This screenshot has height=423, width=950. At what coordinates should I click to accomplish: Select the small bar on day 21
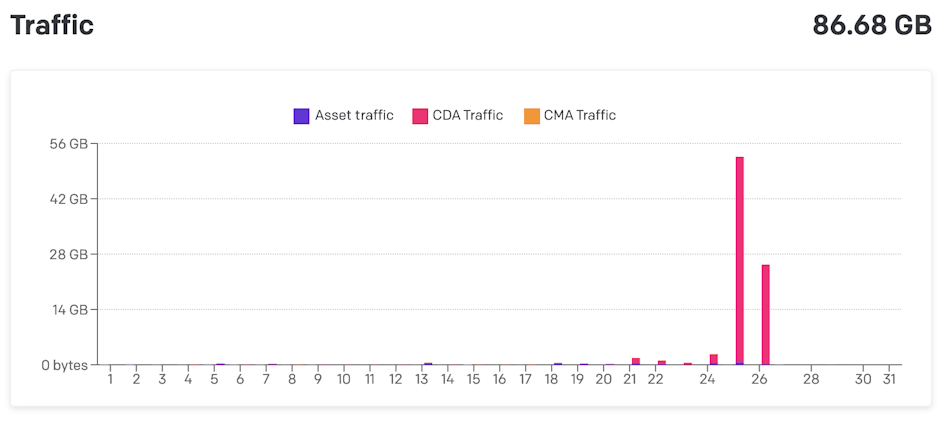[636, 361]
